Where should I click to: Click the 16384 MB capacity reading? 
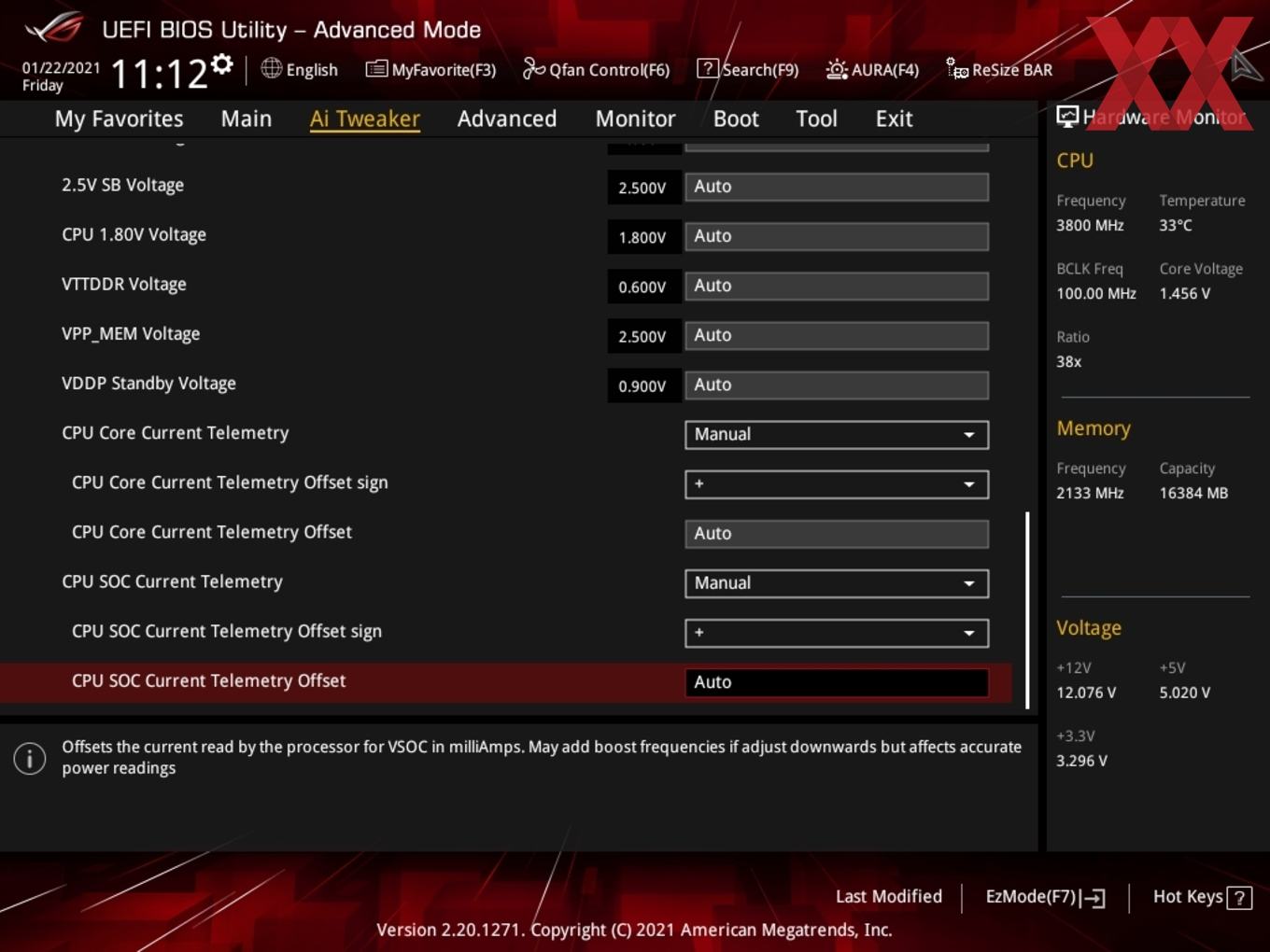click(x=1193, y=493)
